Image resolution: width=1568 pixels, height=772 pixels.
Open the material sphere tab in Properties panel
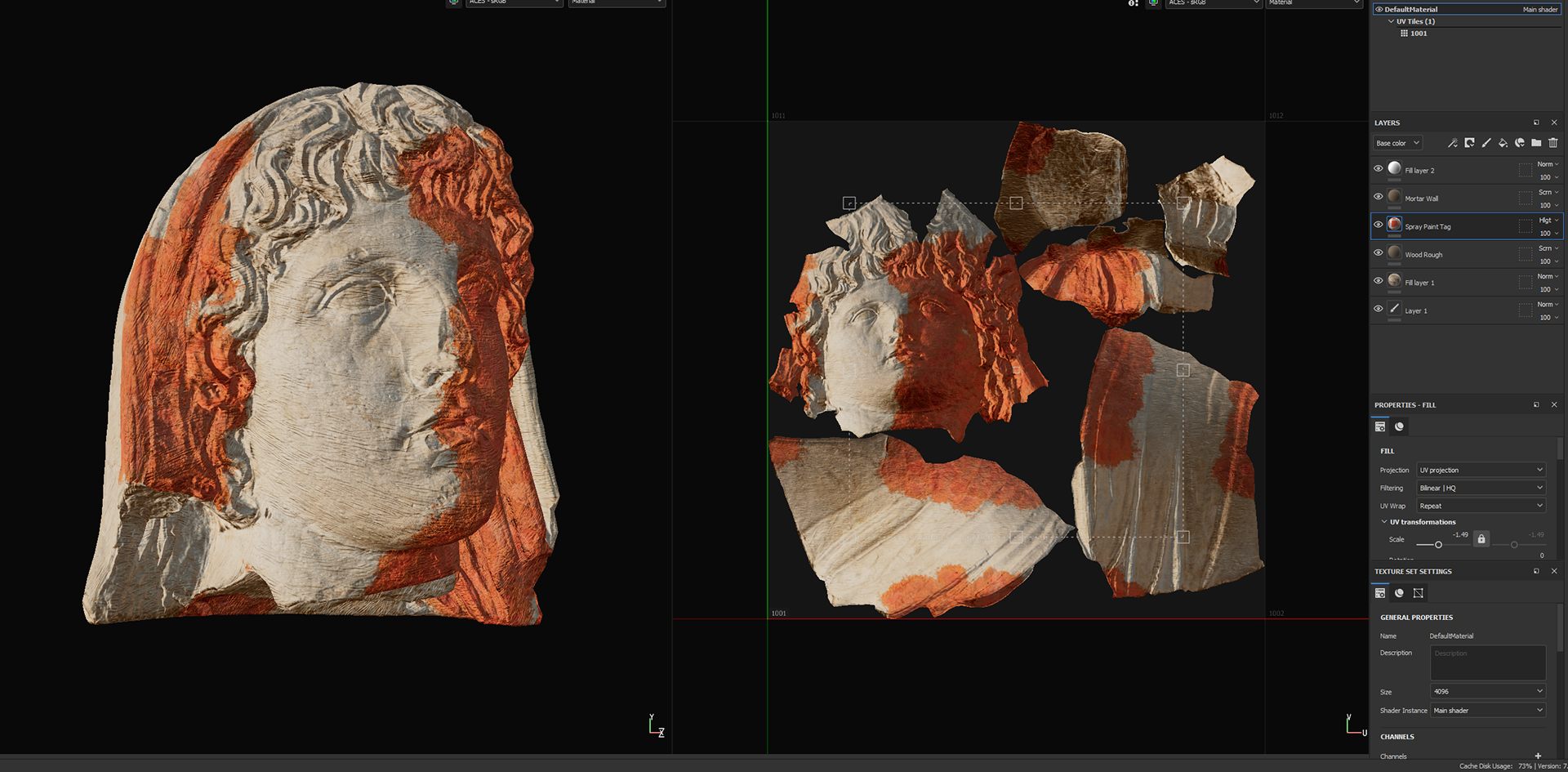click(x=1399, y=426)
